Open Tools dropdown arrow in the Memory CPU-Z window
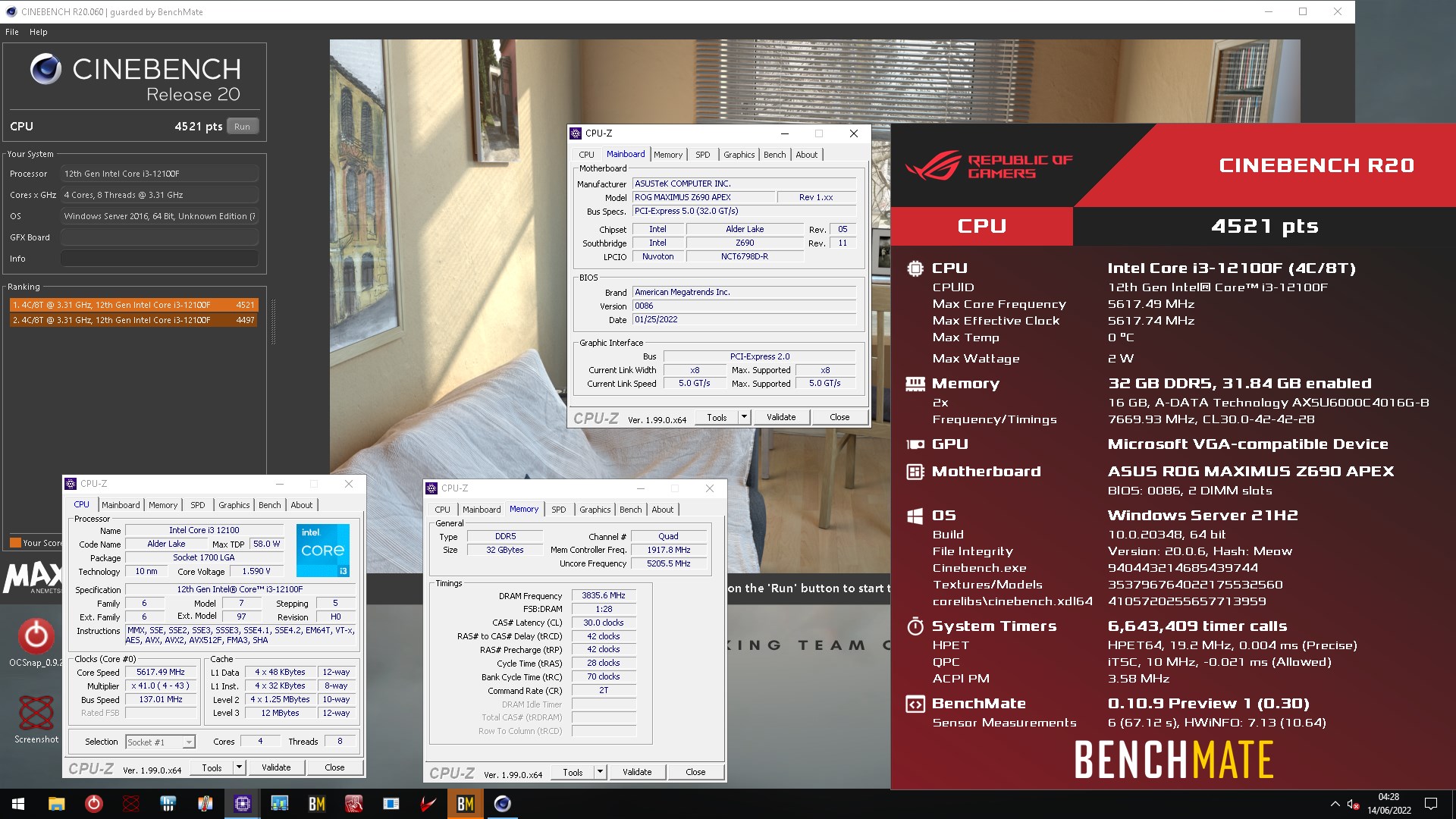This screenshot has height=819, width=1456. click(600, 772)
